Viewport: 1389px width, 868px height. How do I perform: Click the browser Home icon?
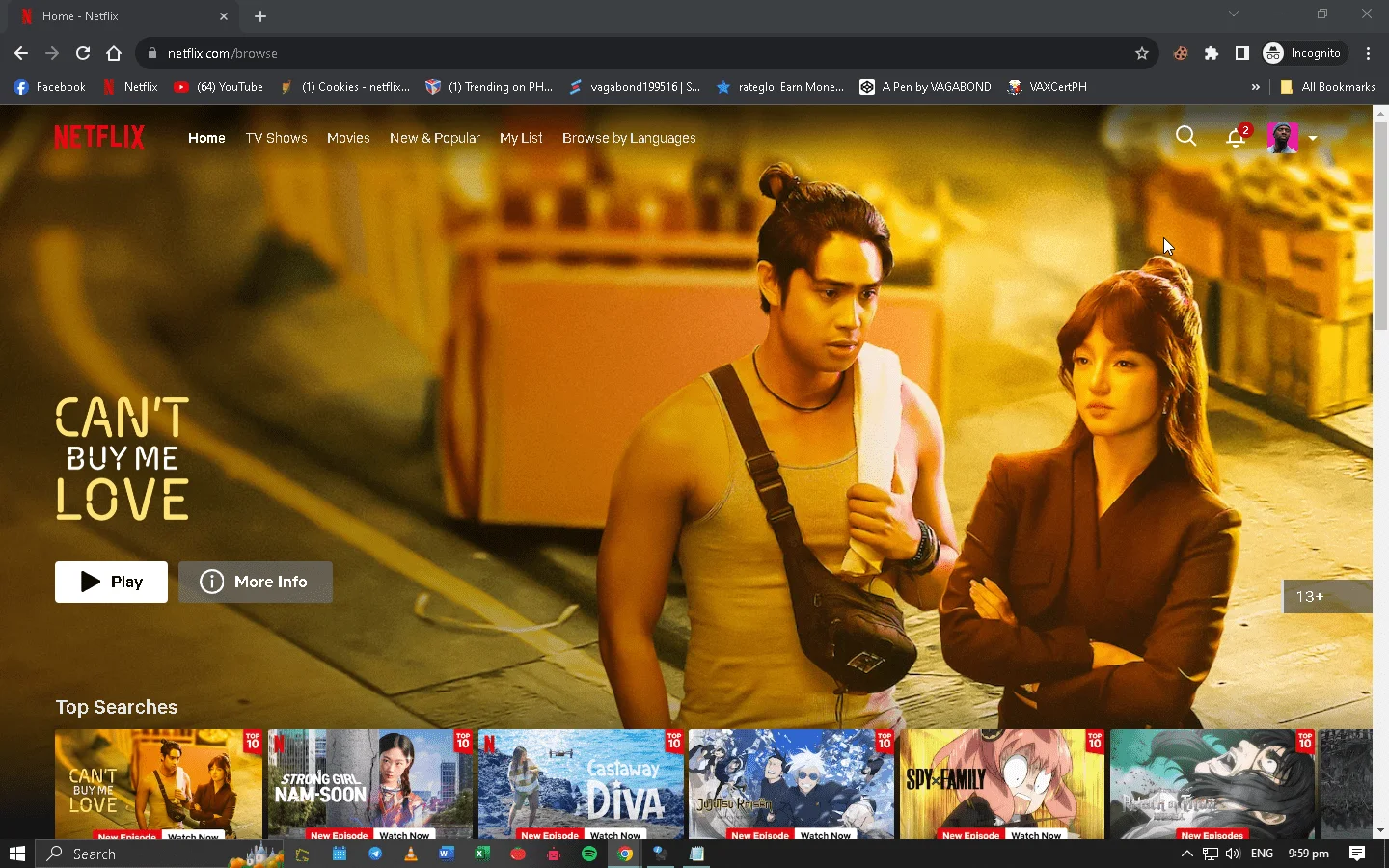[x=114, y=53]
